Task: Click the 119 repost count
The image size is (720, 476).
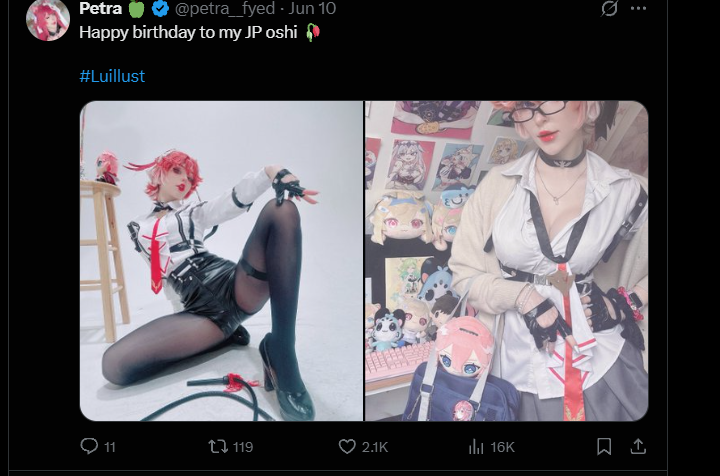Action: click(x=243, y=447)
